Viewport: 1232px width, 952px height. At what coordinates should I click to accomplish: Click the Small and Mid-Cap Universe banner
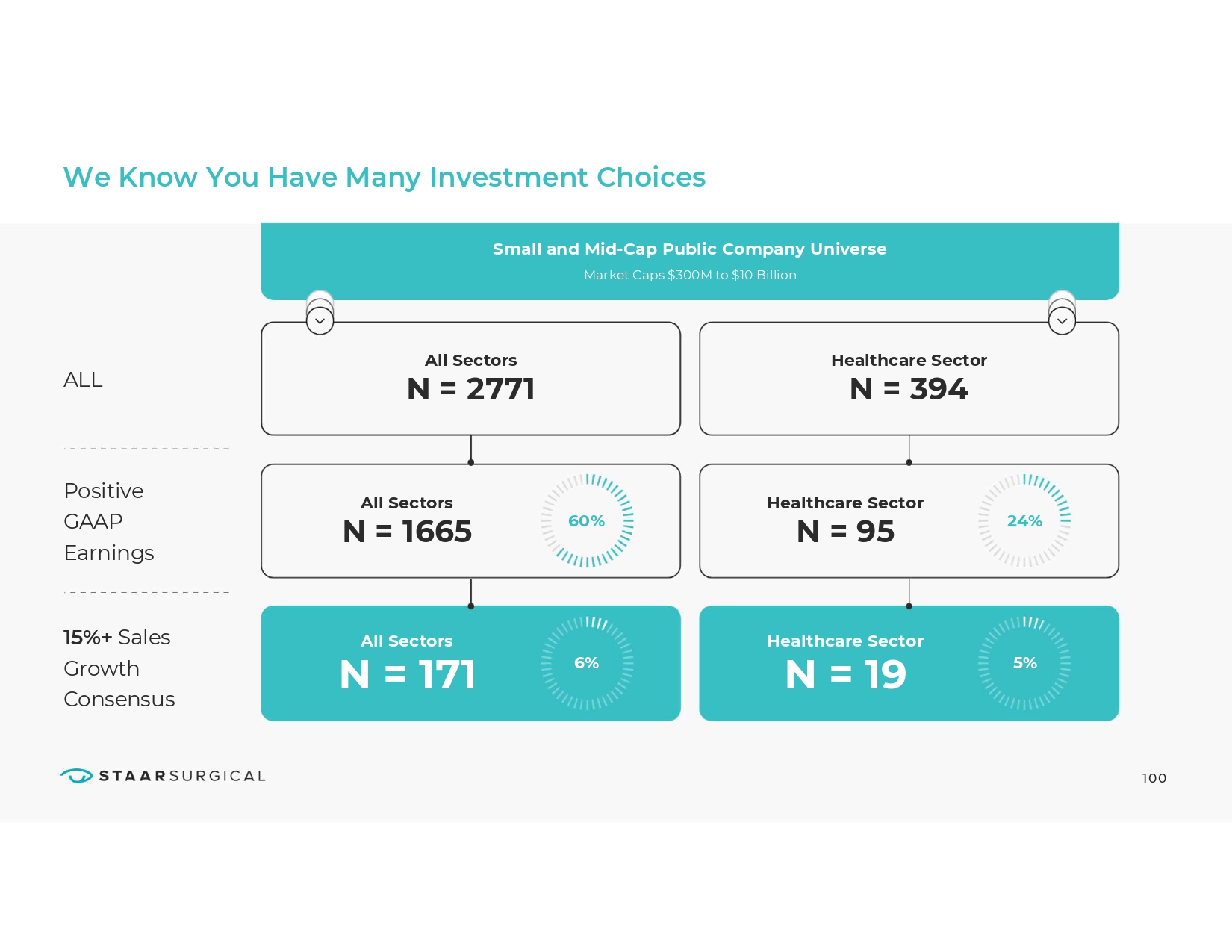pos(689,261)
